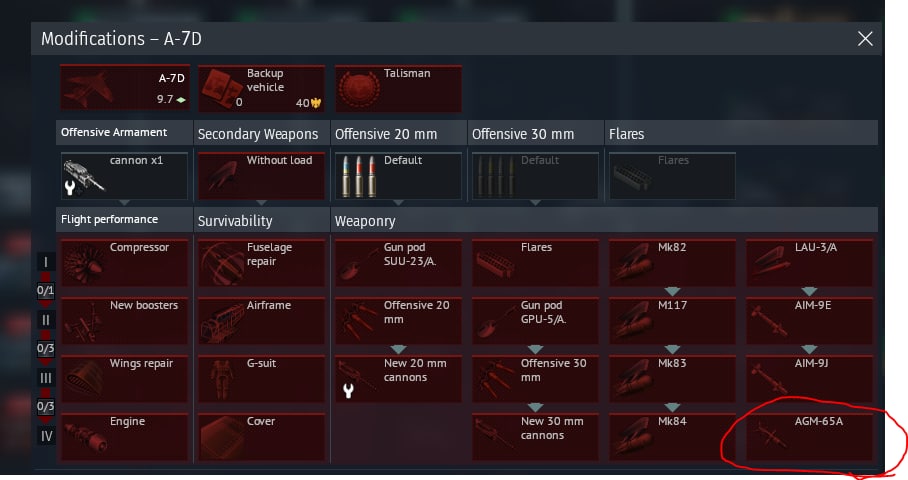Image resolution: width=908 pixels, height=480 pixels.
Task: Choose the Default 30 mm ammo belt
Action: 535,176
